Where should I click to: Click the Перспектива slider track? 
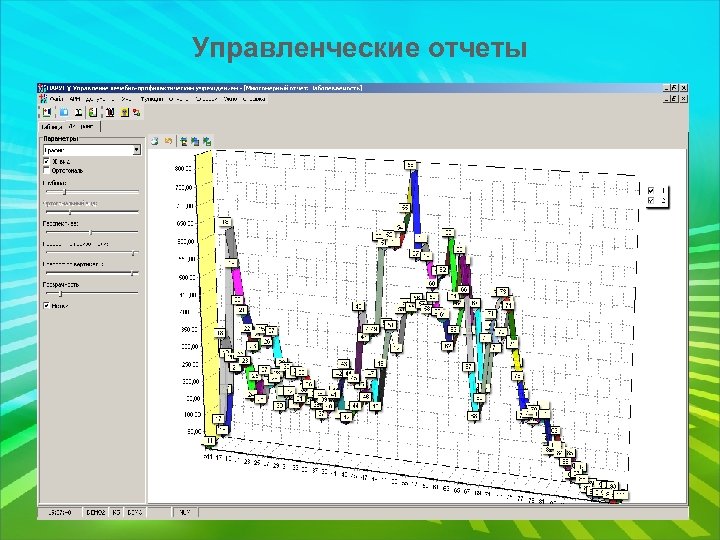(x=91, y=232)
